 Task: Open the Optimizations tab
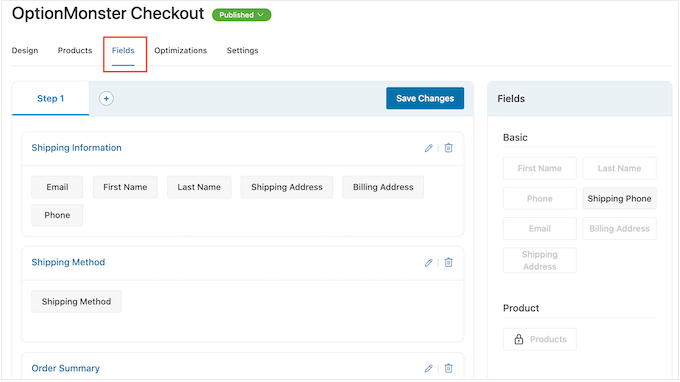coord(180,50)
